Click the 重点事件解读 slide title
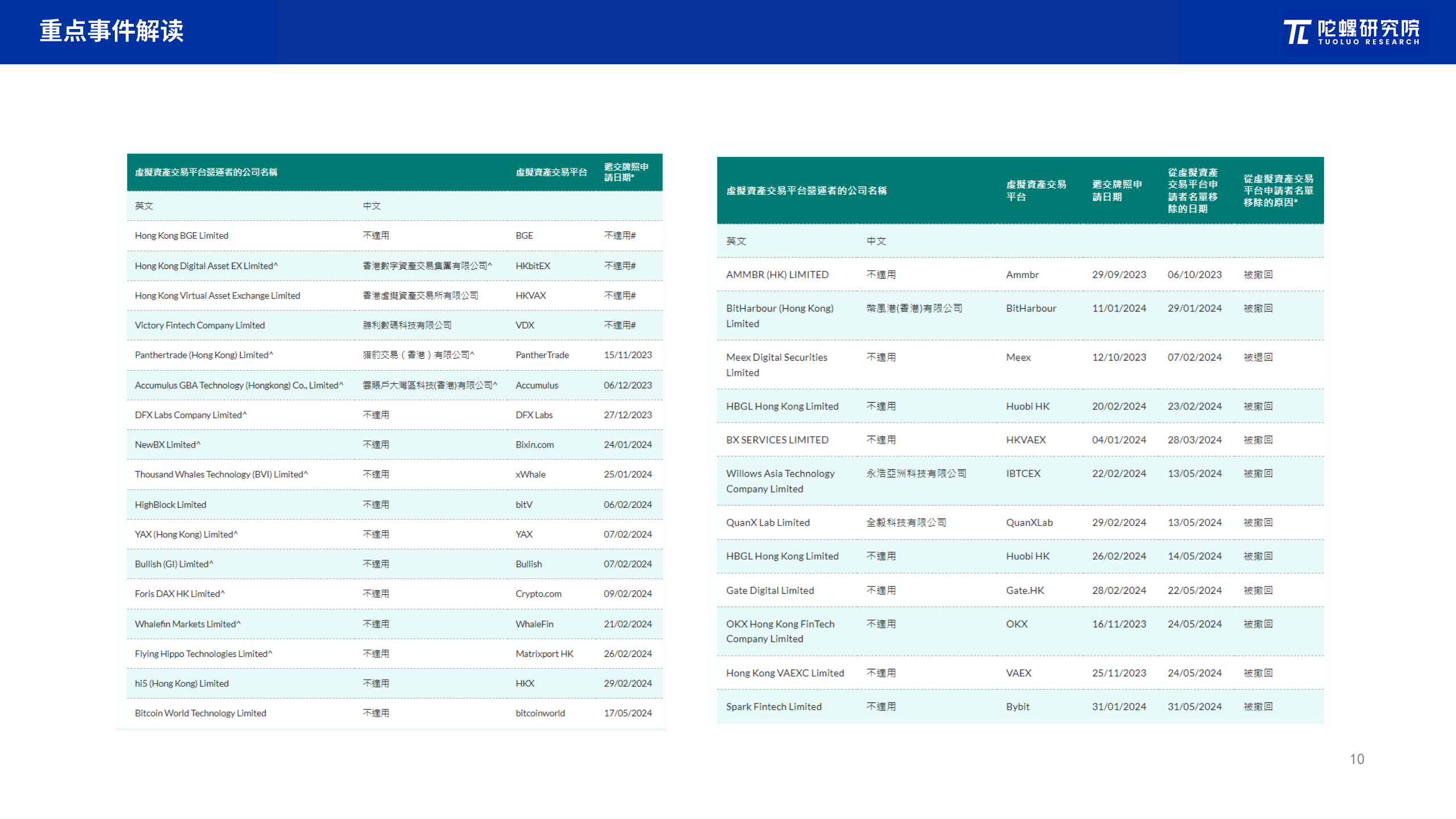Viewport: 1456px width, 819px height. (x=111, y=31)
